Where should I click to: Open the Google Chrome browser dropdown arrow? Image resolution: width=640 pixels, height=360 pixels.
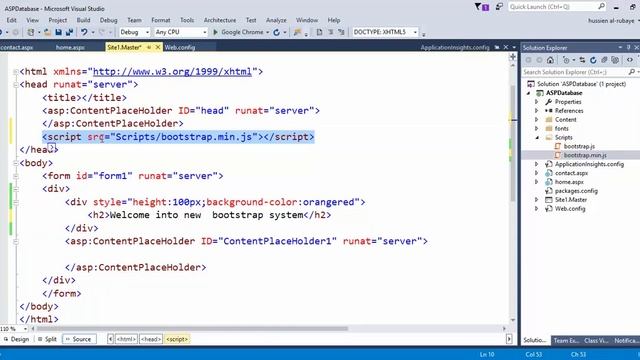(x=267, y=32)
